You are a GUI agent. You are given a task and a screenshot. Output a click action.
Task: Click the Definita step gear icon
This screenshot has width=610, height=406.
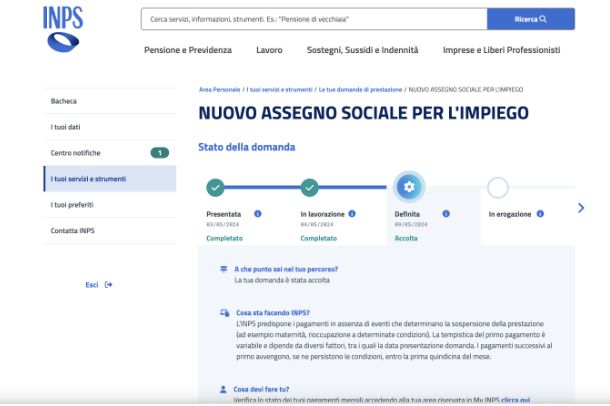(409, 187)
